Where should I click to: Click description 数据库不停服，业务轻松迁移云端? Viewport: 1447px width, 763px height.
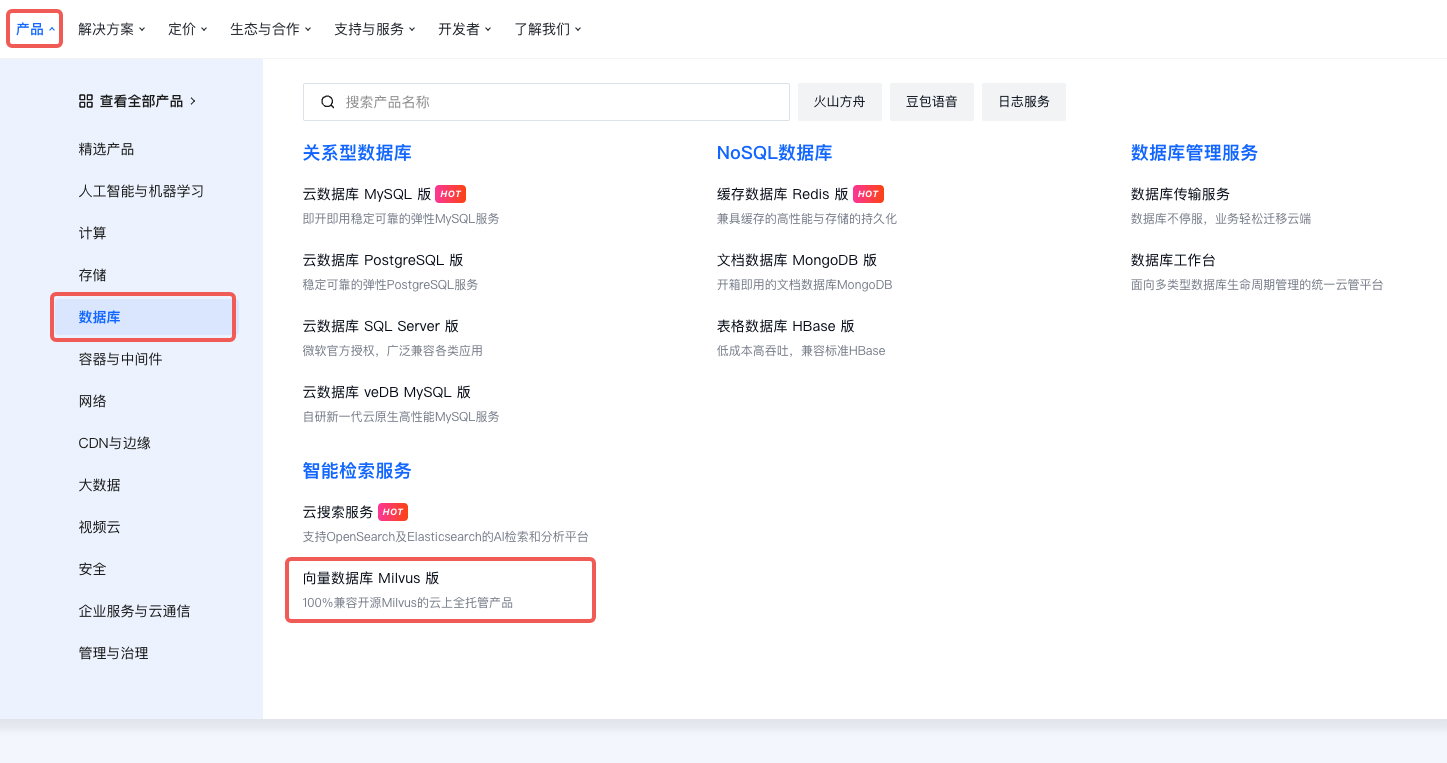pos(1221,219)
